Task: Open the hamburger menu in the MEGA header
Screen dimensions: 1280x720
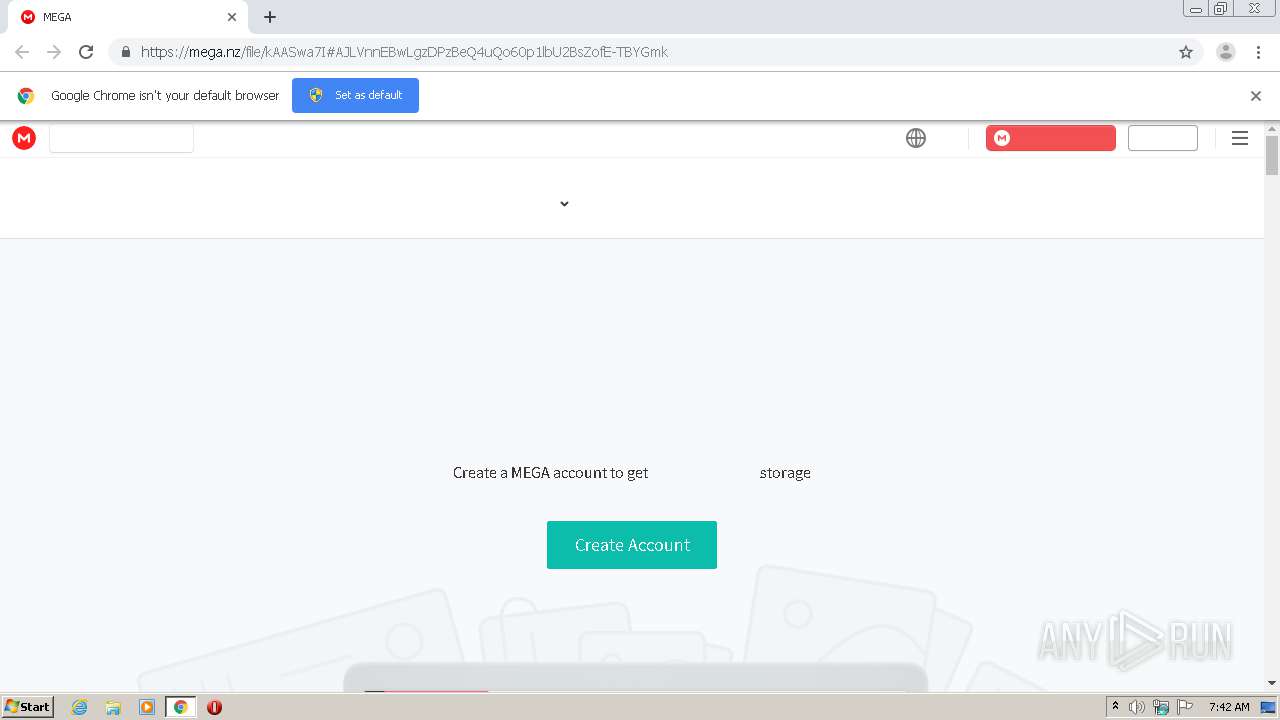Action: point(1240,138)
